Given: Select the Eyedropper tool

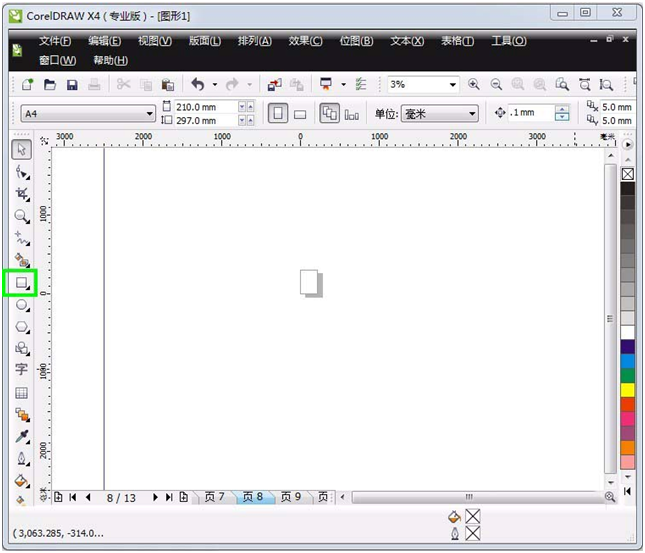Looking at the screenshot, I should click(21, 437).
